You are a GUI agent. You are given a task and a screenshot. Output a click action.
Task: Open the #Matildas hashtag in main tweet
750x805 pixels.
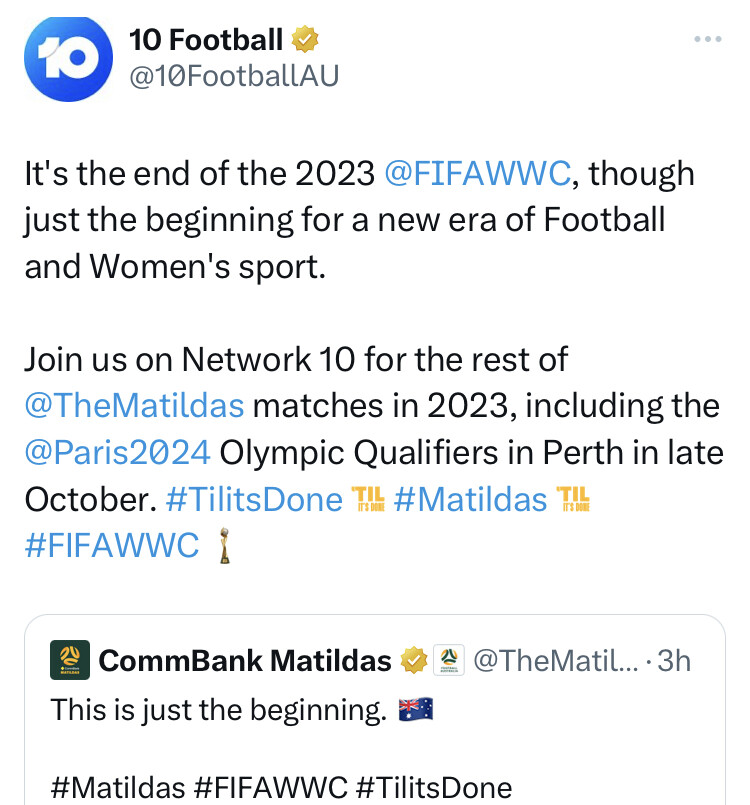pos(470,498)
